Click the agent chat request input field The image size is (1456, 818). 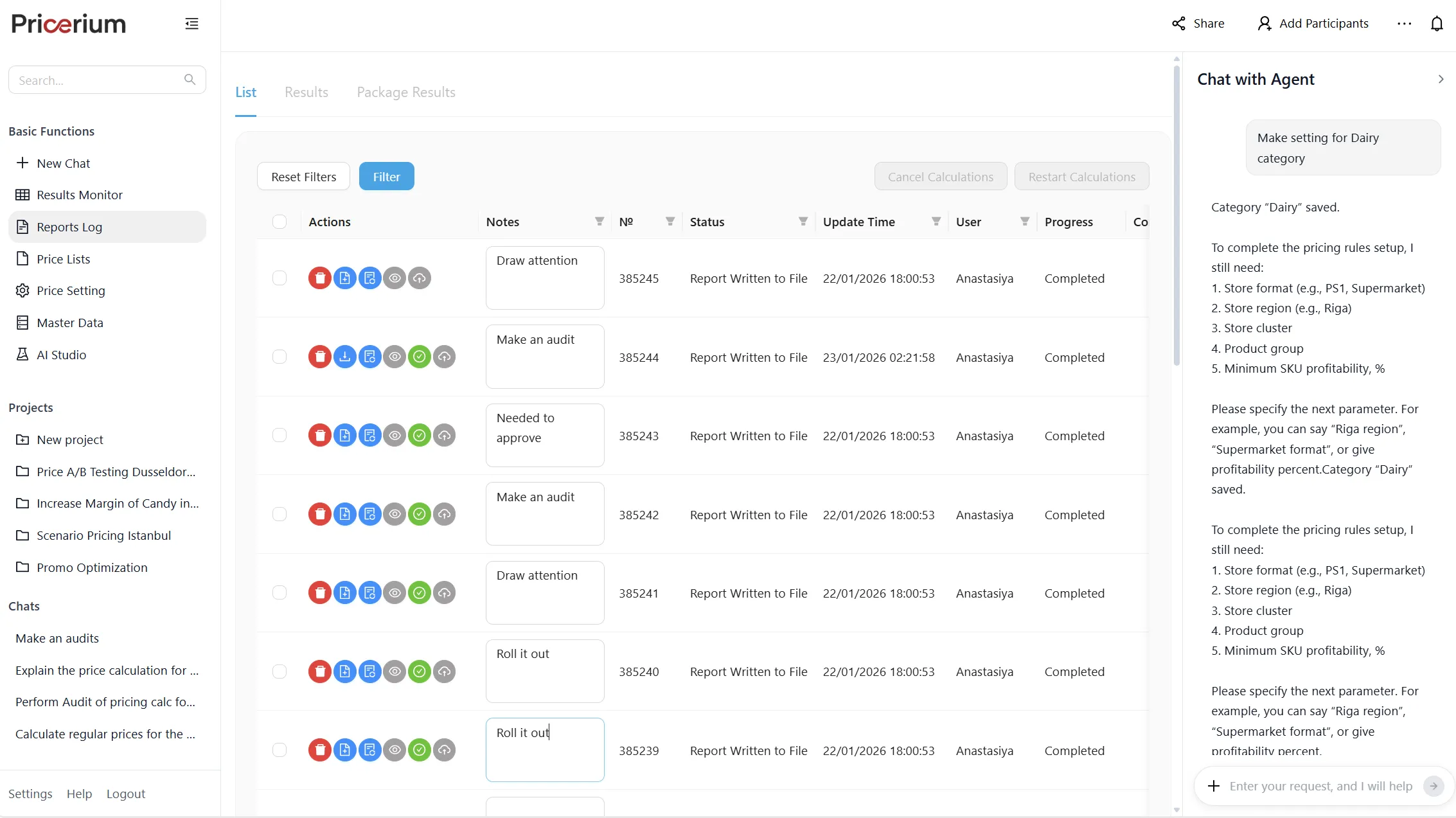click(x=1320, y=786)
